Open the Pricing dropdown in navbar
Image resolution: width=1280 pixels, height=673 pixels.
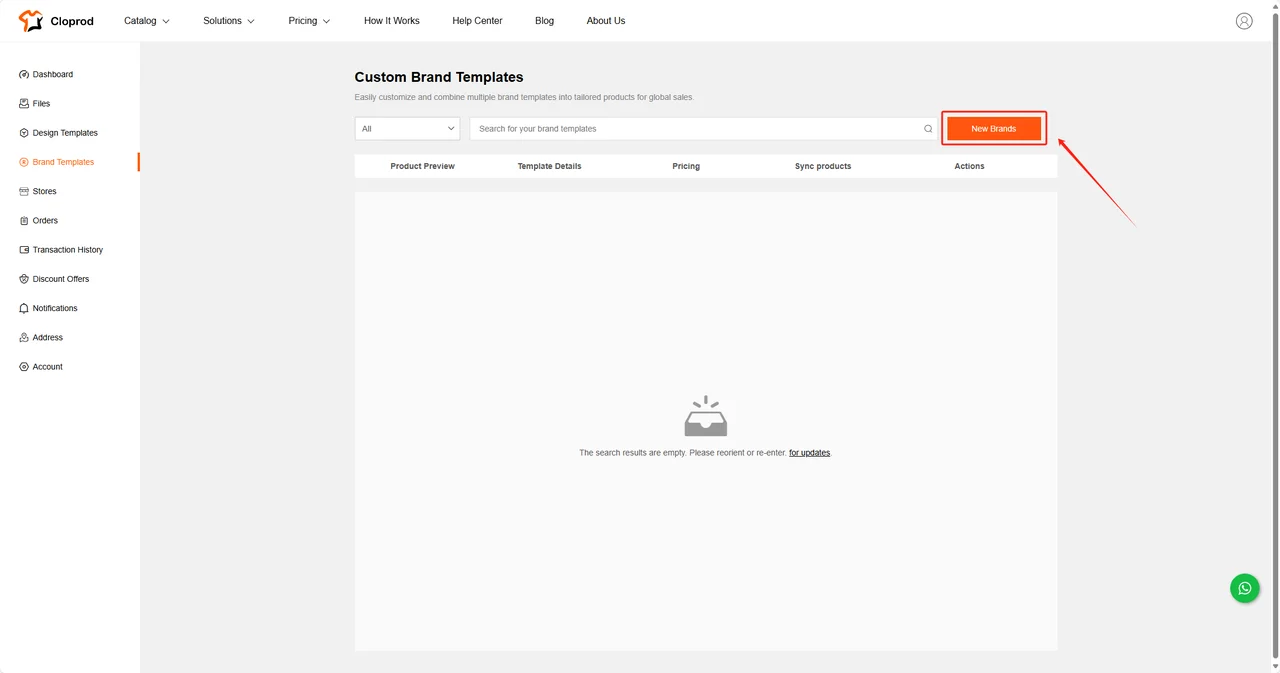pos(309,21)
